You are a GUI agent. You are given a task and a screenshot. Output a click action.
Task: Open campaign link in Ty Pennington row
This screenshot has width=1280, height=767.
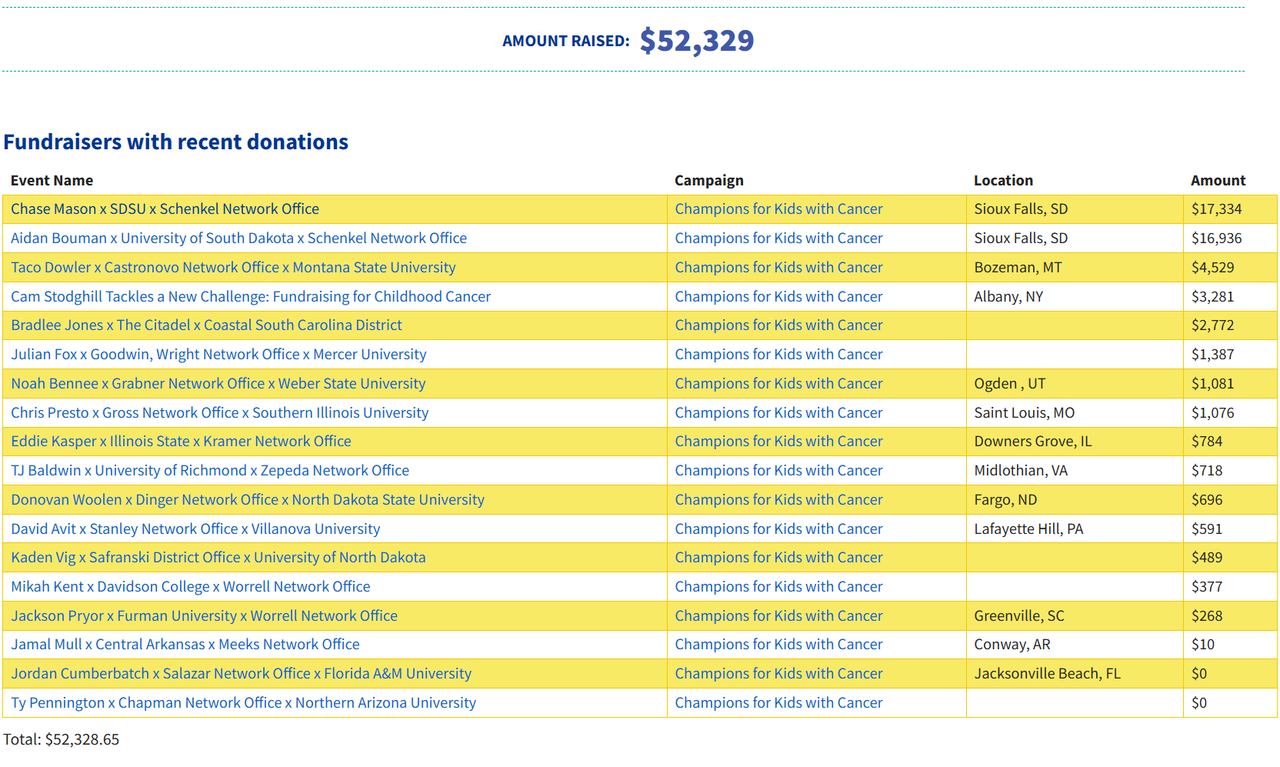[x=779, y=702]
